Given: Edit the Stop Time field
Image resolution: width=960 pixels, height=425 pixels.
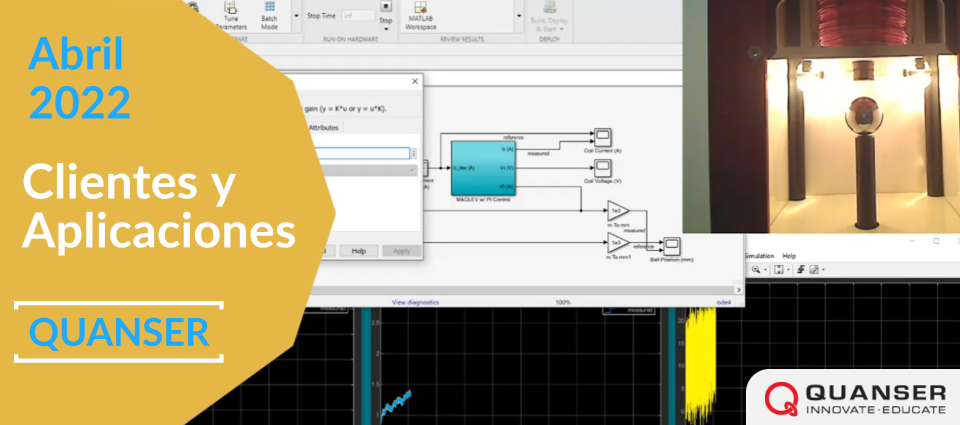Looking at the screenshot, I should (x=358, y=16).
